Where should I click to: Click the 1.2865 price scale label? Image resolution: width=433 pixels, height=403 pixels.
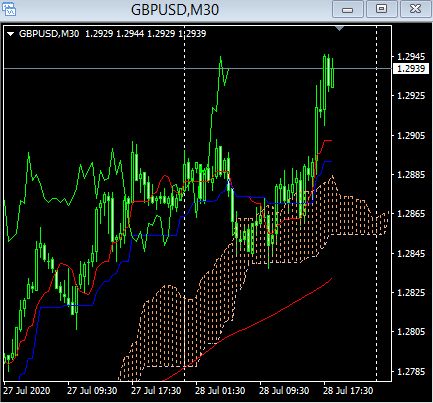[x=411, y=214]
